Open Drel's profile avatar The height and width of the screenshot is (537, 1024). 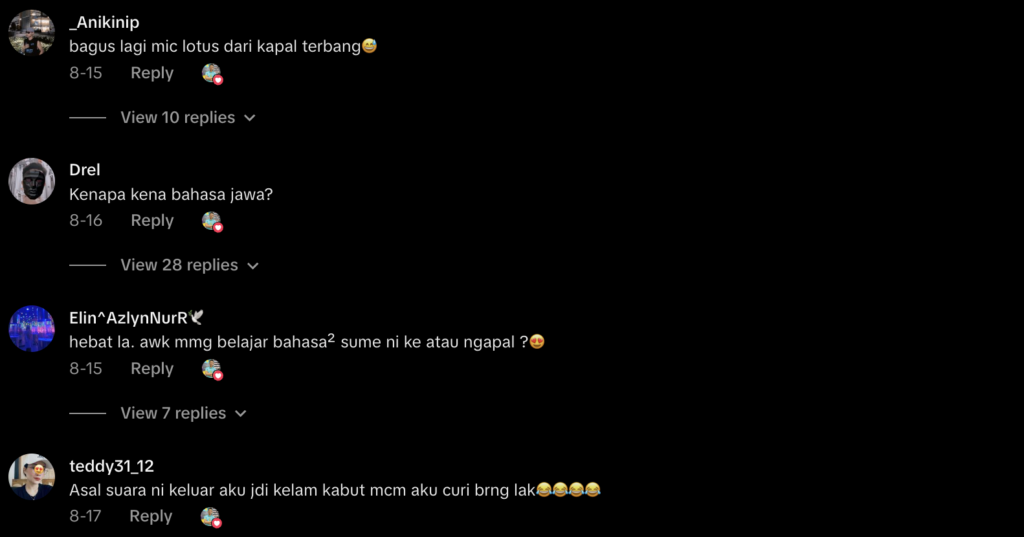coord(31,181)
